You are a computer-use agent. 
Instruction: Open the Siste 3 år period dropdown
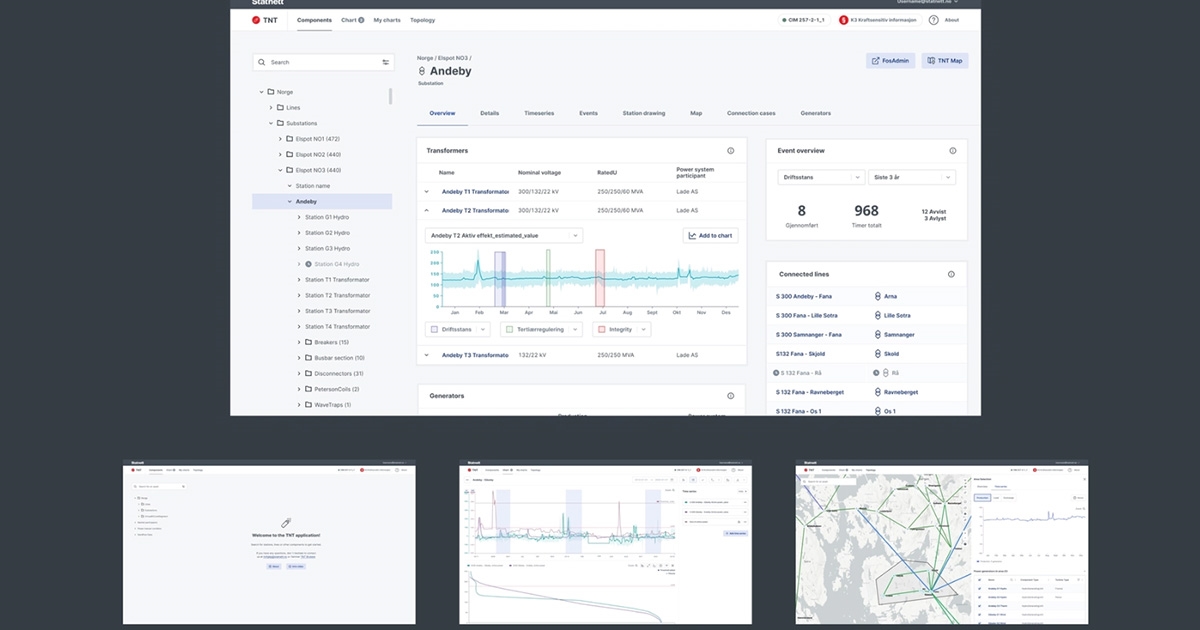[x=911, y=177]
